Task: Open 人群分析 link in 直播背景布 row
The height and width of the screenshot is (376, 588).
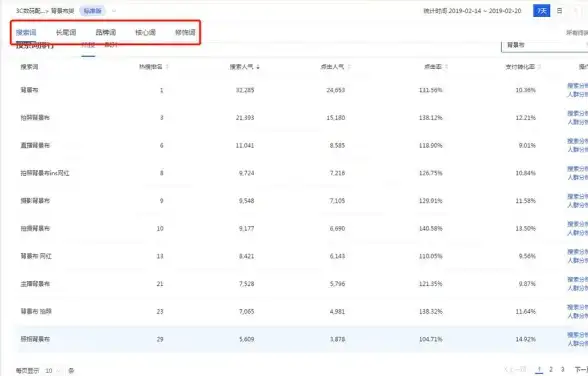Action: [578, 150]
